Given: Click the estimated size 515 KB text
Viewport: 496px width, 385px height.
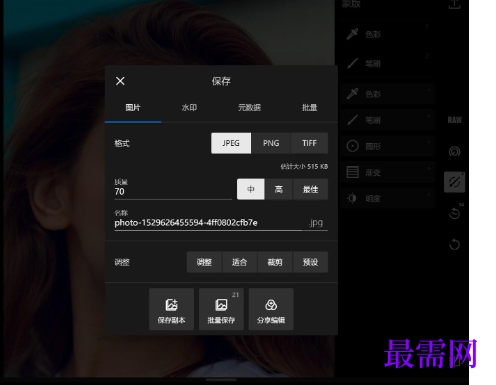Looking at the screenshot, I should [x=304, y=166].
